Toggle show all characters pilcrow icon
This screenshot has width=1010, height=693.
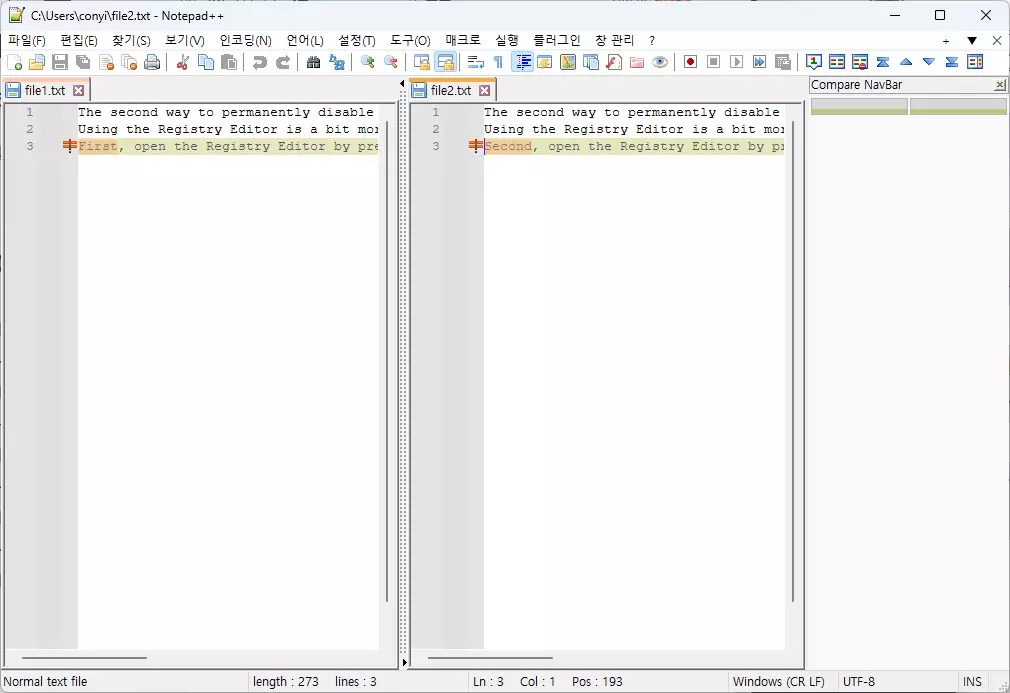point(499,62)
